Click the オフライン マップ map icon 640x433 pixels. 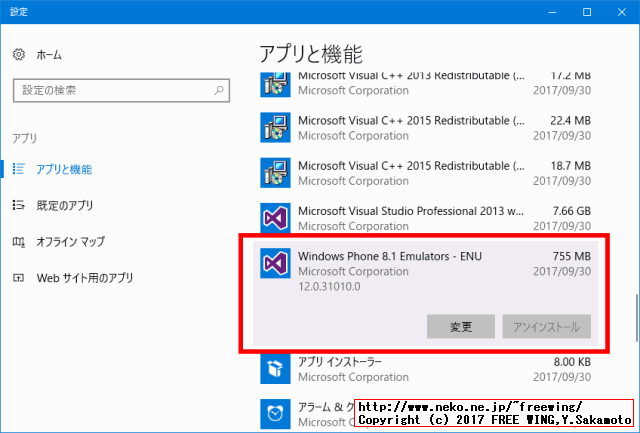point(19,242)
